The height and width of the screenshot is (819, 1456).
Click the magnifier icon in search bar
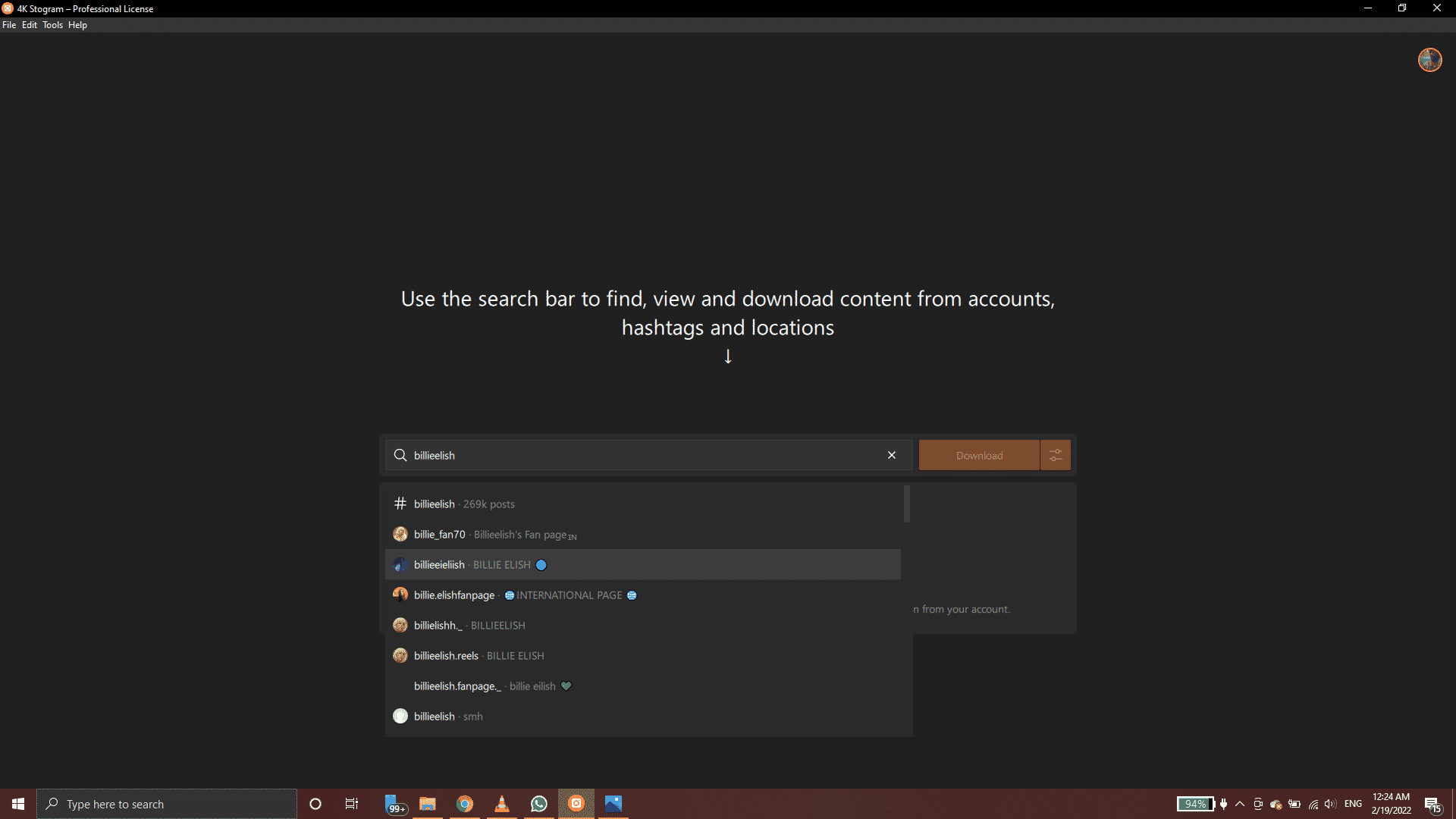(400, 455)
